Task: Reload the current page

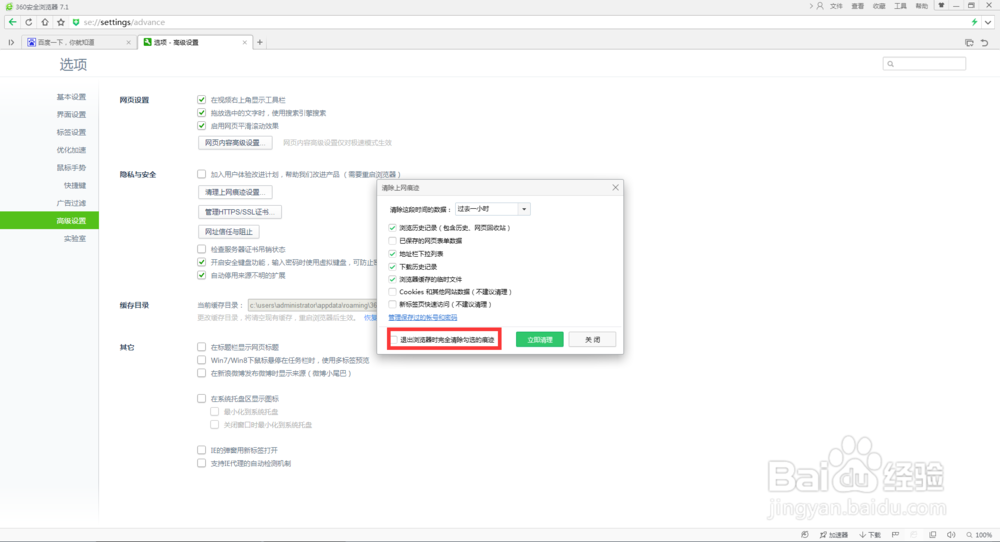Action: point(29,22)
